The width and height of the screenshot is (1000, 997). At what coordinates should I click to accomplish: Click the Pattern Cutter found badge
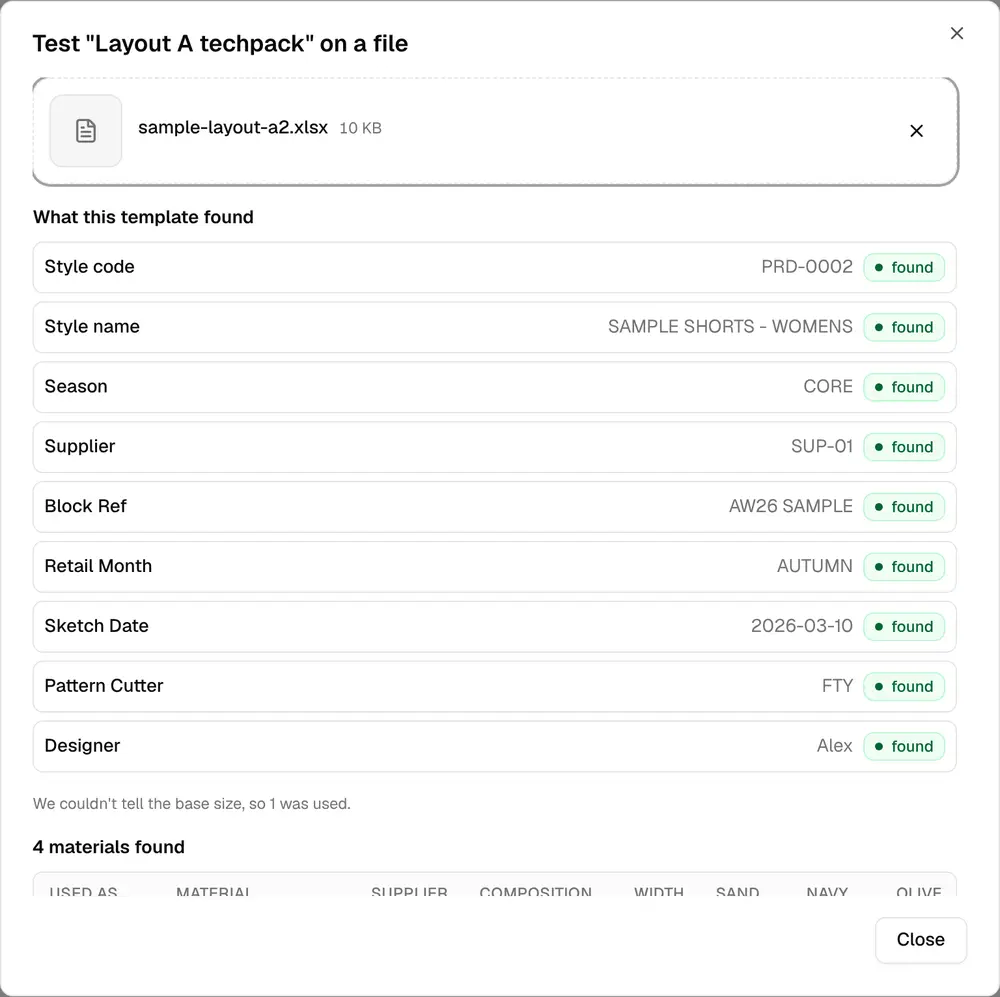904,687
